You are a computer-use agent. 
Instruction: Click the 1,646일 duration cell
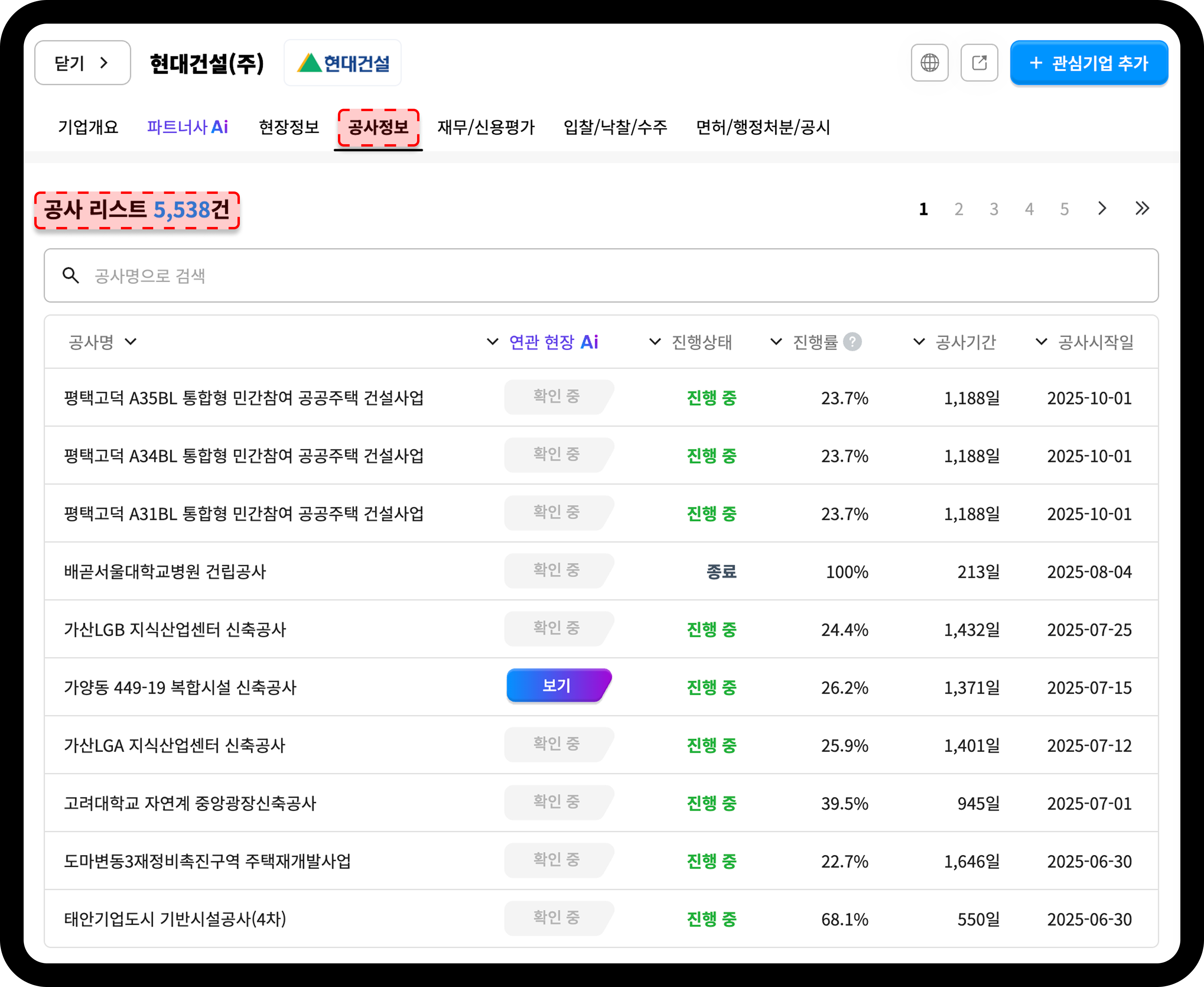[972, 861]
